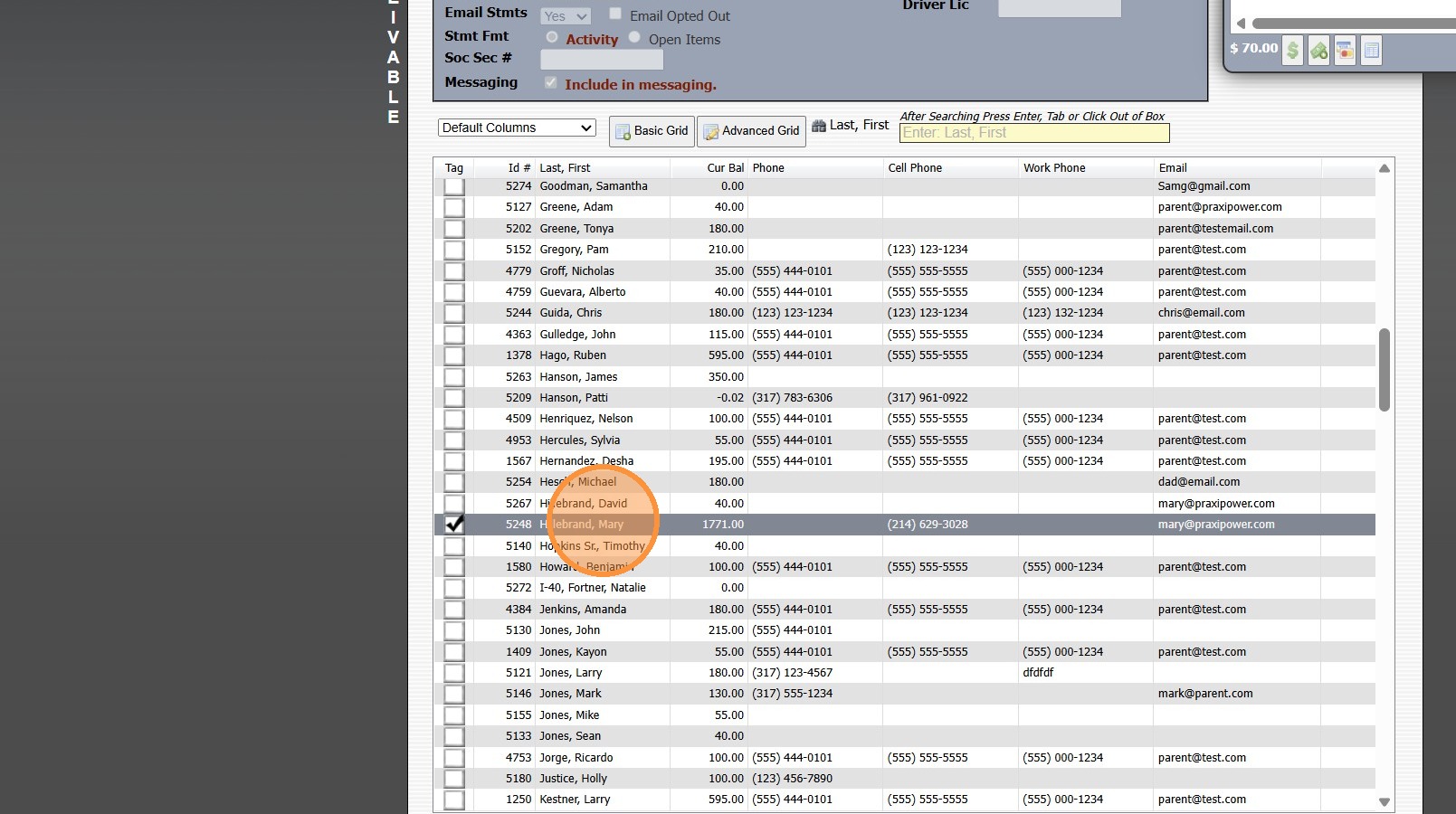Click the credit card icon
This screenshot has width=1456, height=814.
[1346, 51]
